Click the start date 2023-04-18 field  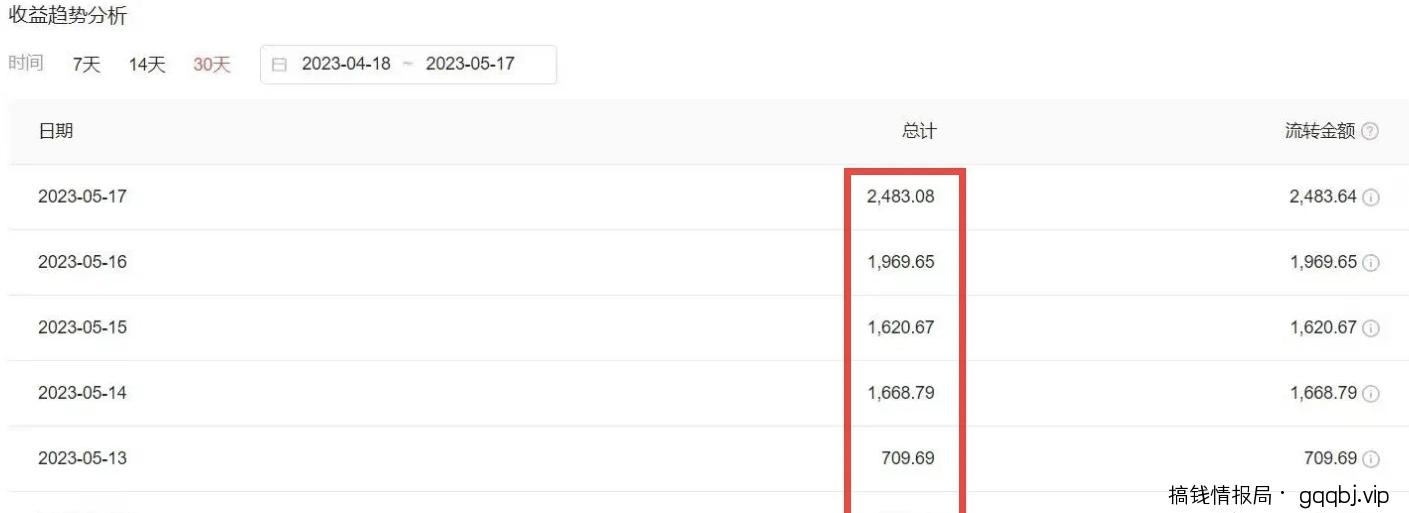coord(346,64)
